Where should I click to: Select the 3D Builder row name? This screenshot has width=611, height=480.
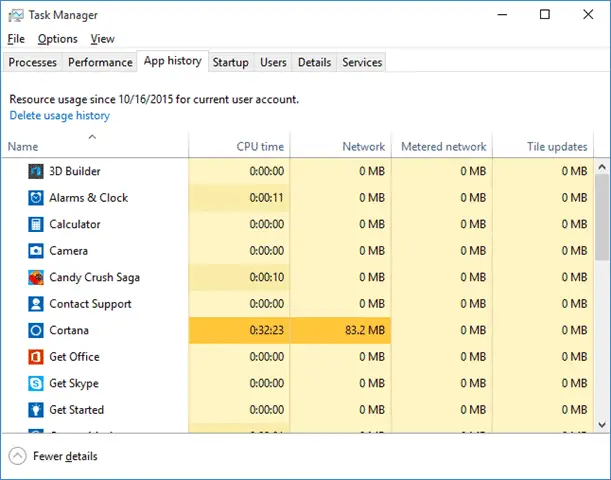coord(75,171)
